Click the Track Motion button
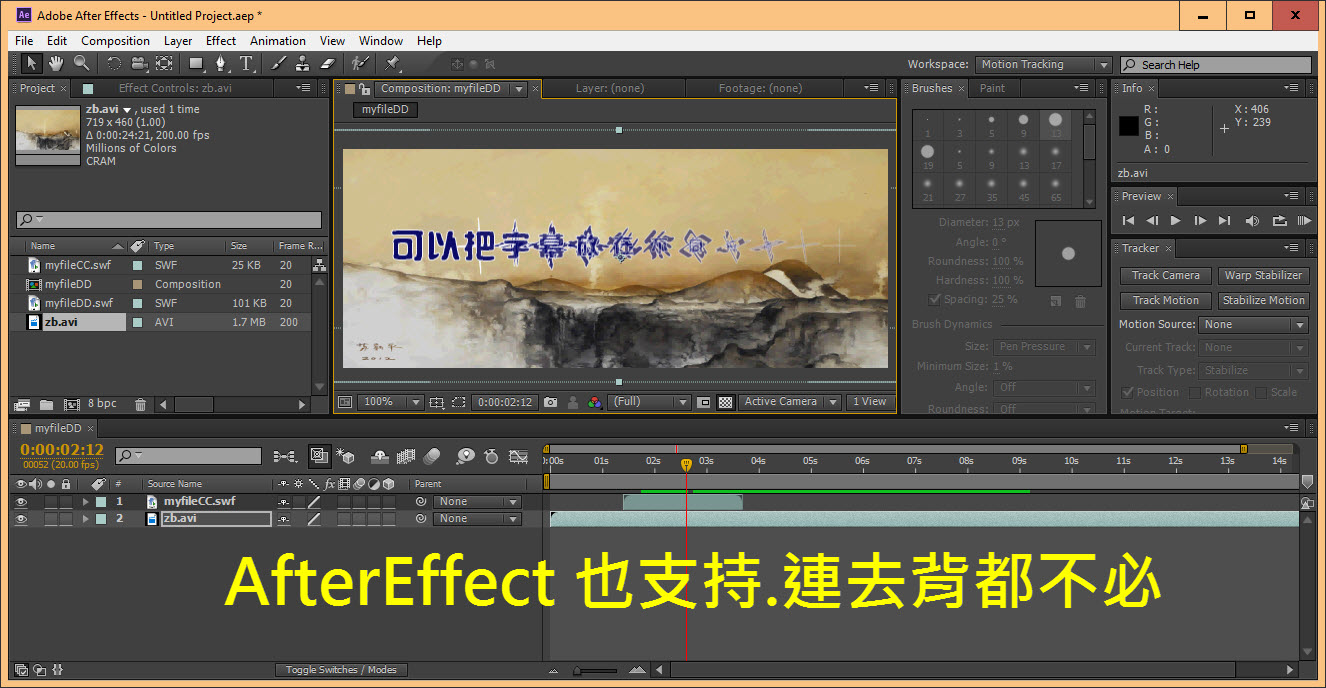 coord(1166,300)
